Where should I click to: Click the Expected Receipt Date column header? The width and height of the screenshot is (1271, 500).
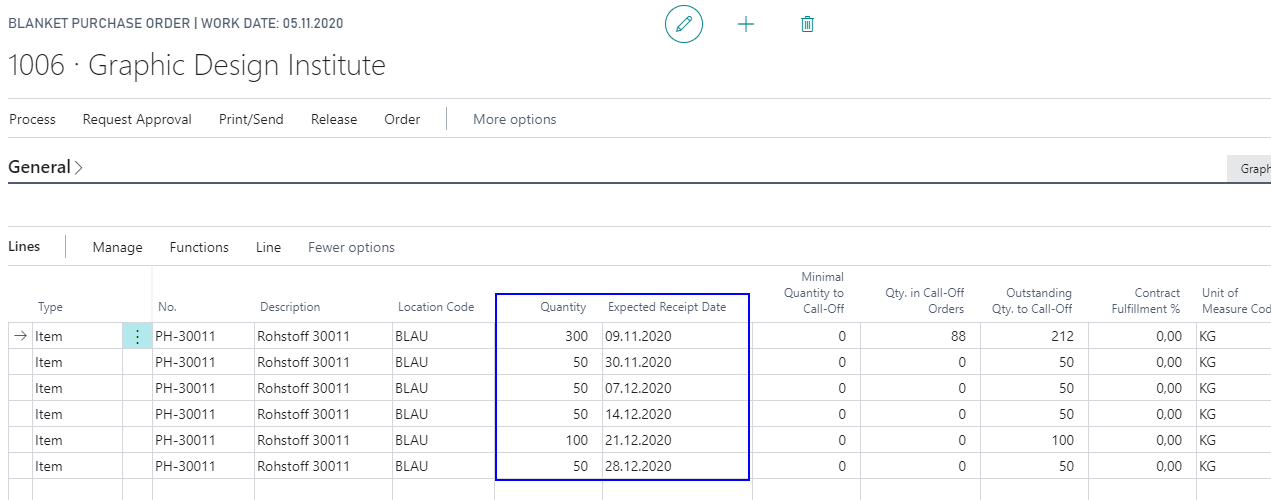pos(667,307)
